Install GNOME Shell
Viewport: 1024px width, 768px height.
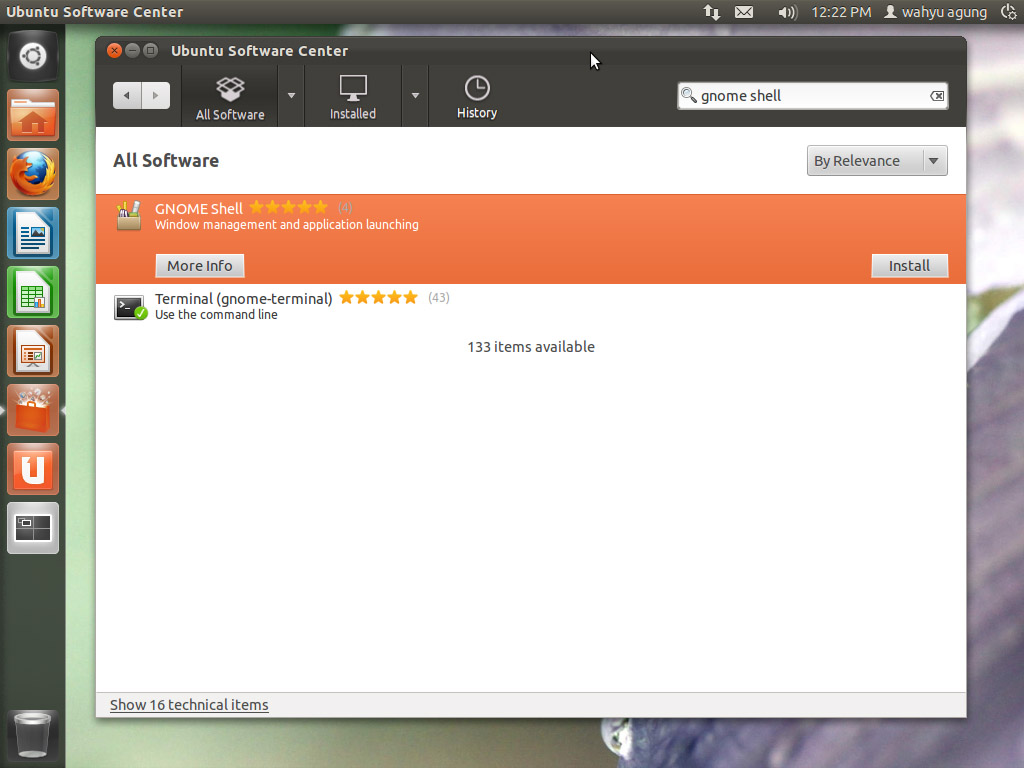point(908,265)
